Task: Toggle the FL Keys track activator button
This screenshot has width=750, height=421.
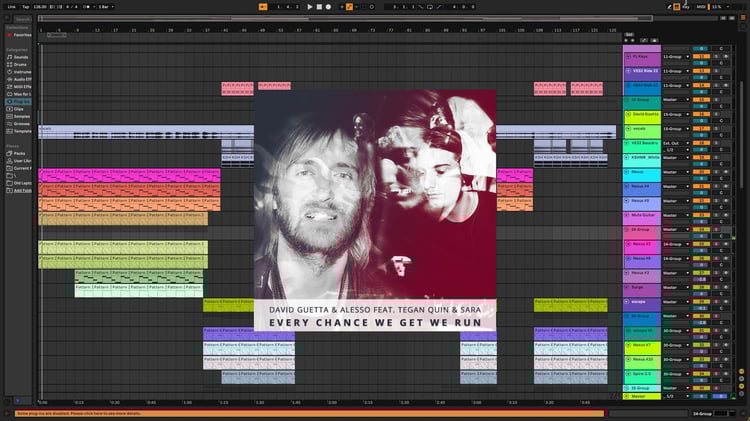Action: [x=701, y=57]
